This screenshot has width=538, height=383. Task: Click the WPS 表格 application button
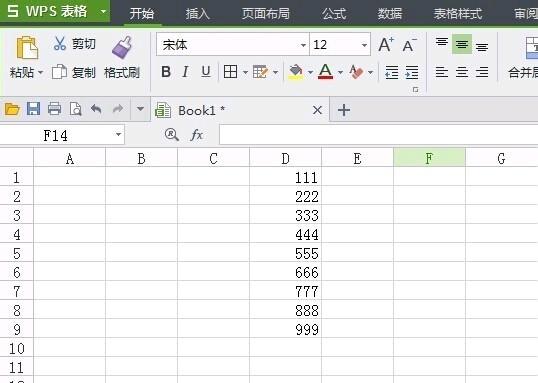pos(55,12)
